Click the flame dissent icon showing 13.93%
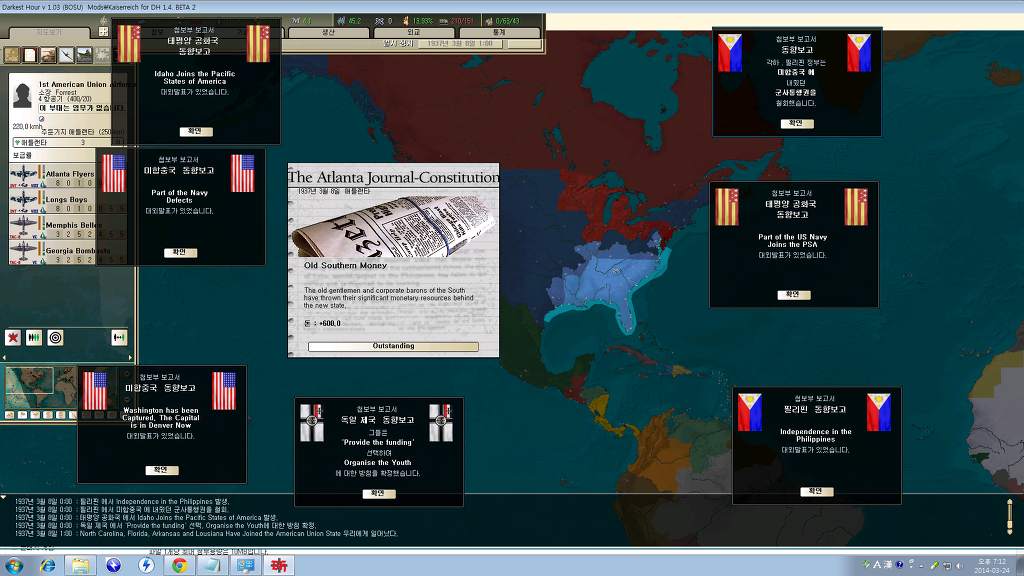The width and height of the screenshot is (1024, 576). click(x=406, y=21)
